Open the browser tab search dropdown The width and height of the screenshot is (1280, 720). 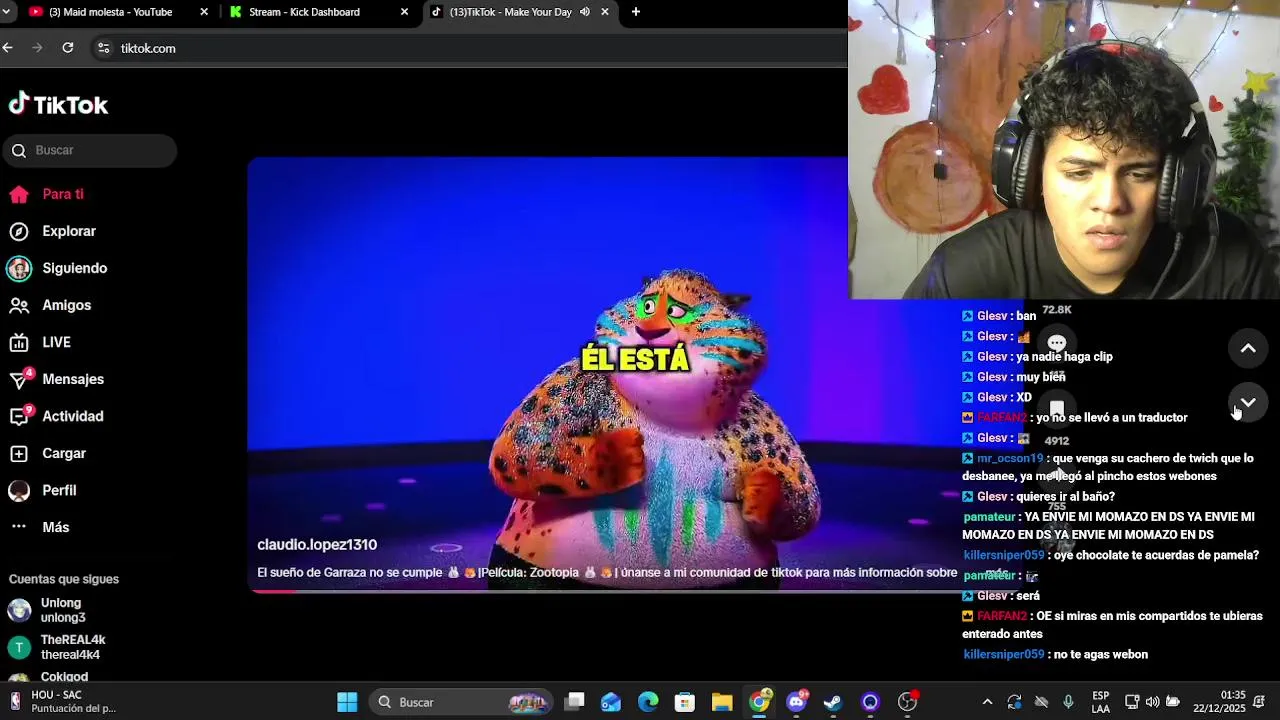click(x=7, y=12)
